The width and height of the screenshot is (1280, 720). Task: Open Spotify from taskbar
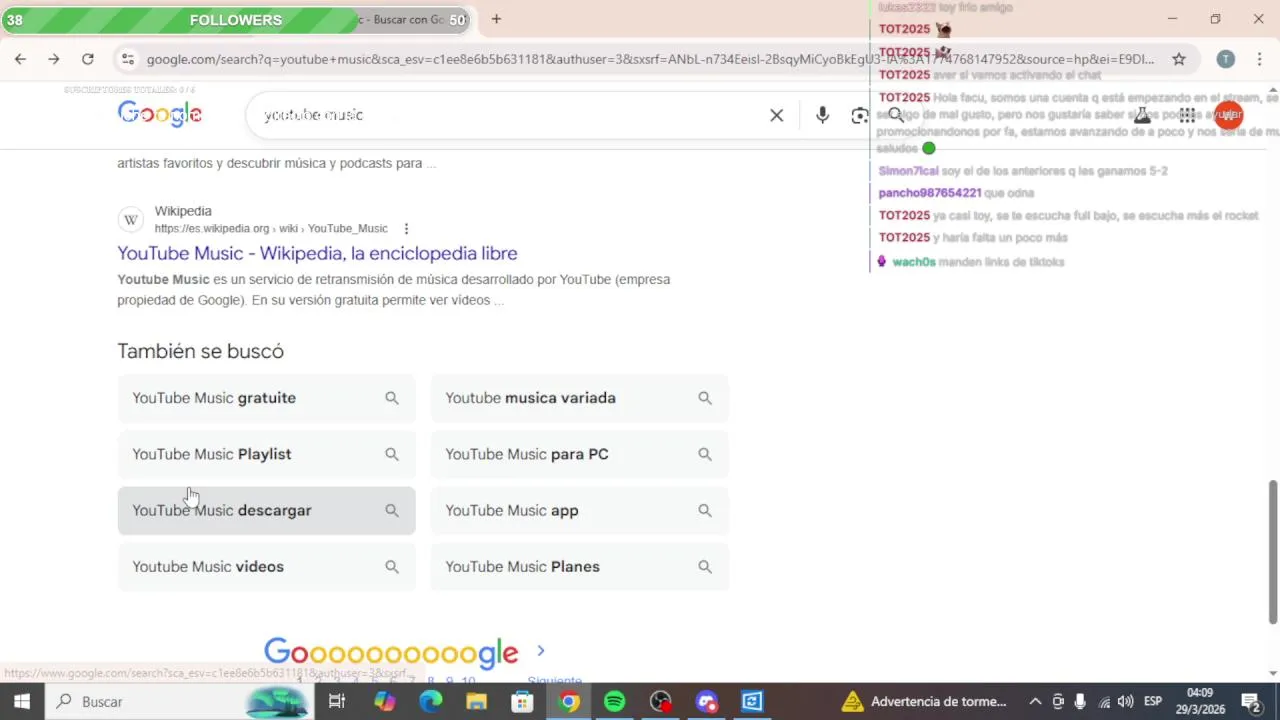click(x=614, y=701)
